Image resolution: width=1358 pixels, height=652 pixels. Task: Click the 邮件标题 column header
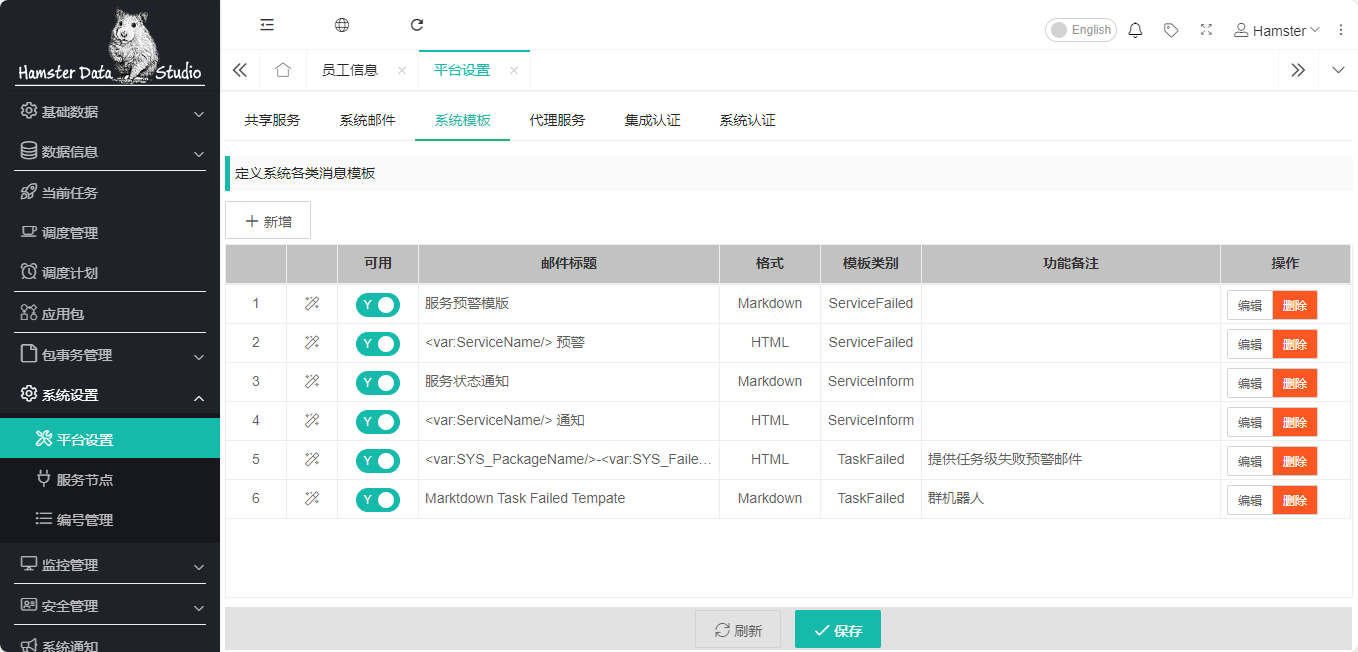(x=569, y=263)
